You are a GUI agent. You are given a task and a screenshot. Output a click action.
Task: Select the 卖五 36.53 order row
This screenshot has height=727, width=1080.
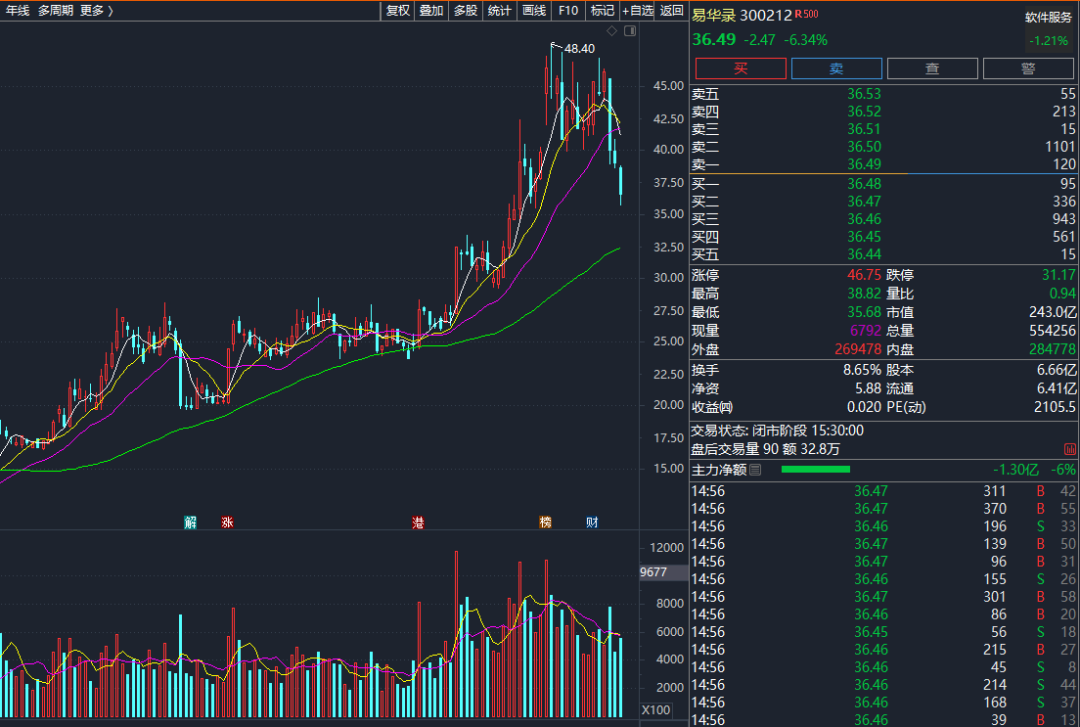coord(883,94)
